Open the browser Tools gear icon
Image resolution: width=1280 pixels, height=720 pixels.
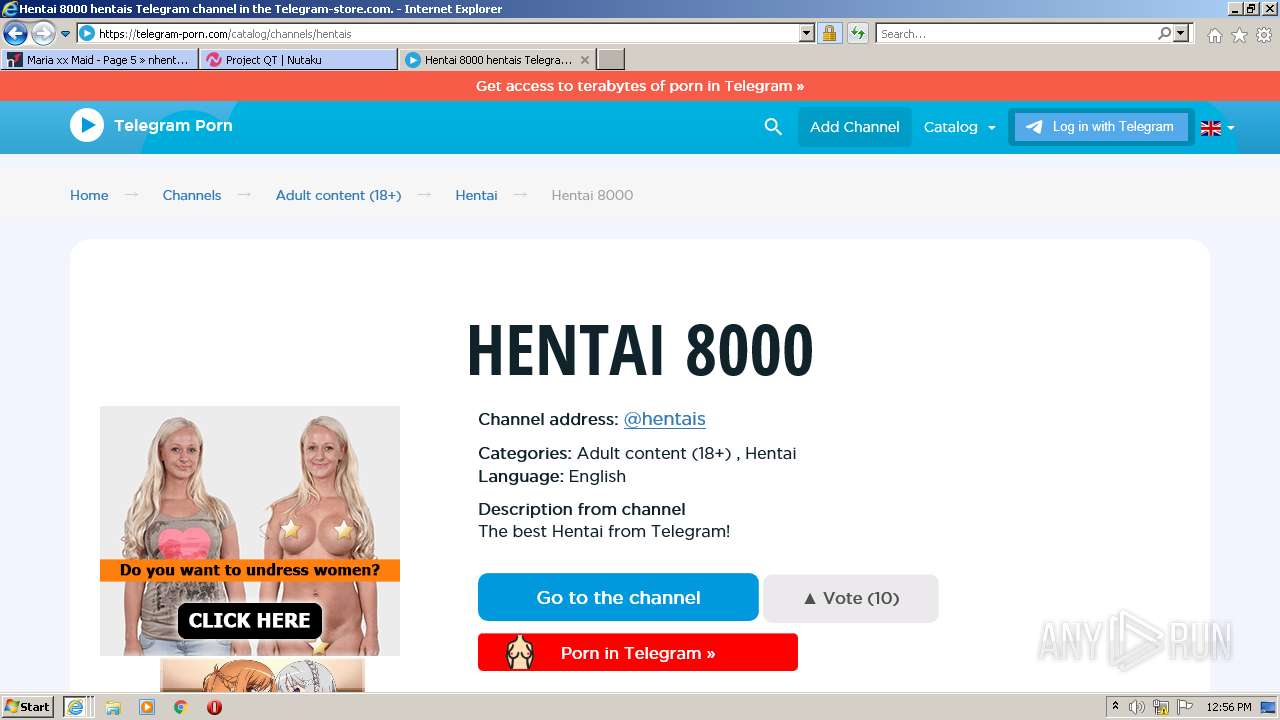coord(1264,35)
